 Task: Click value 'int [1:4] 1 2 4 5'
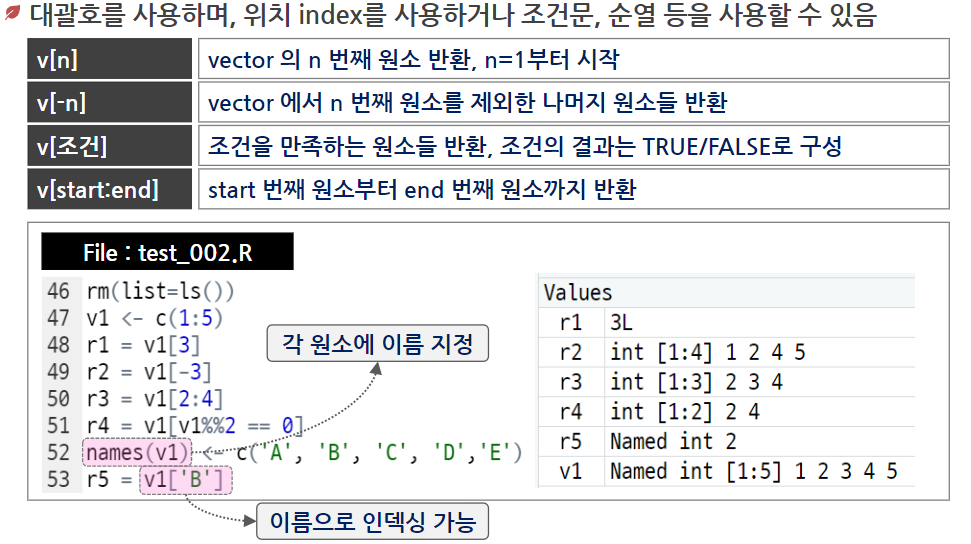(708, 352)
